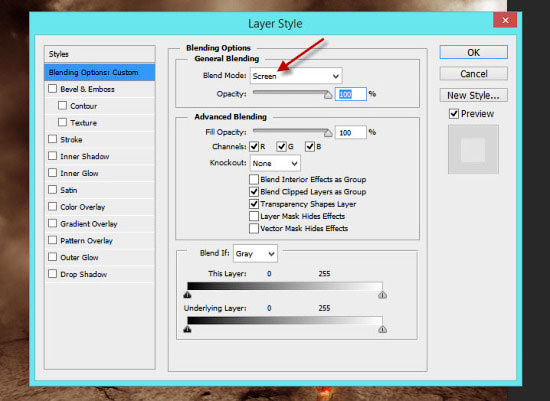Image resolution: width=550 pixels, height=401 pixels.
Task: Open the Blend Mode dropdown showing Screen
Action: point(296,76)
